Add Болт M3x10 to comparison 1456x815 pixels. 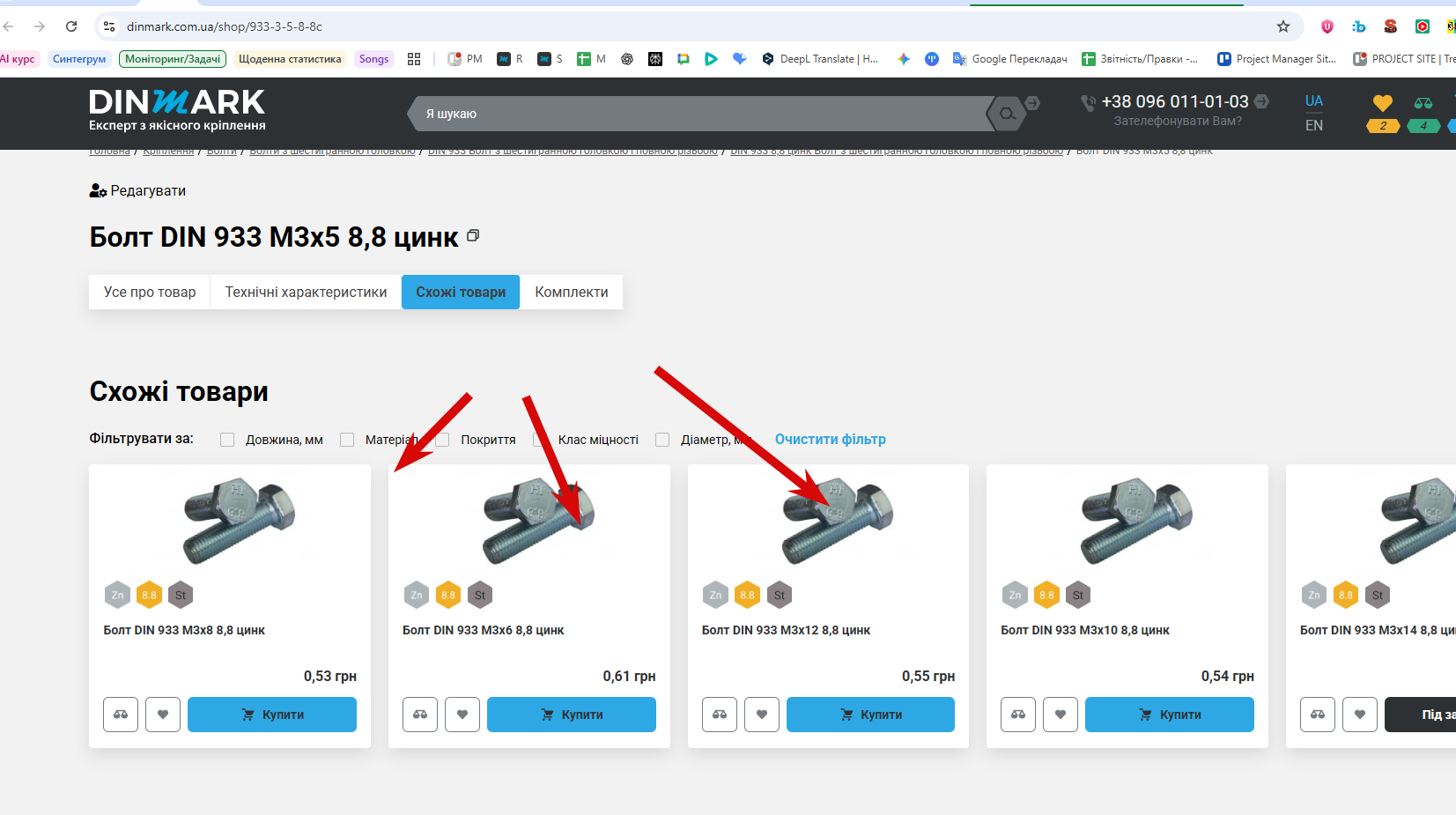(x=1018, y=715)
